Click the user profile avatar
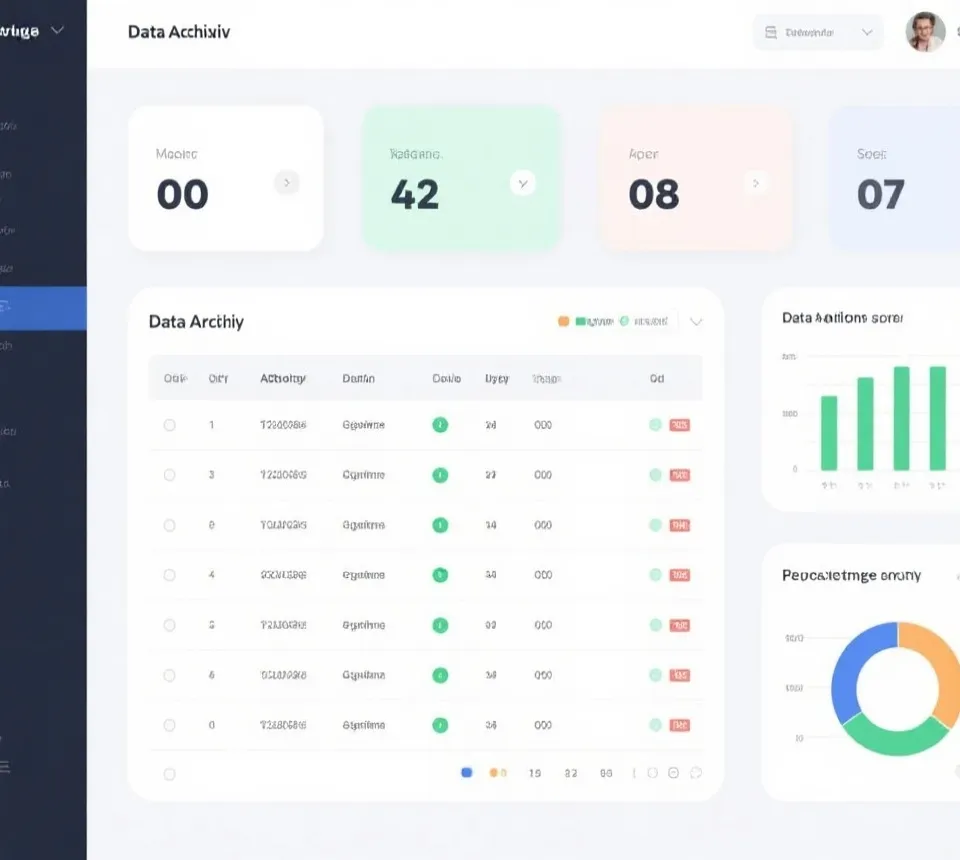Screen dimensions: 960x860 925,32
